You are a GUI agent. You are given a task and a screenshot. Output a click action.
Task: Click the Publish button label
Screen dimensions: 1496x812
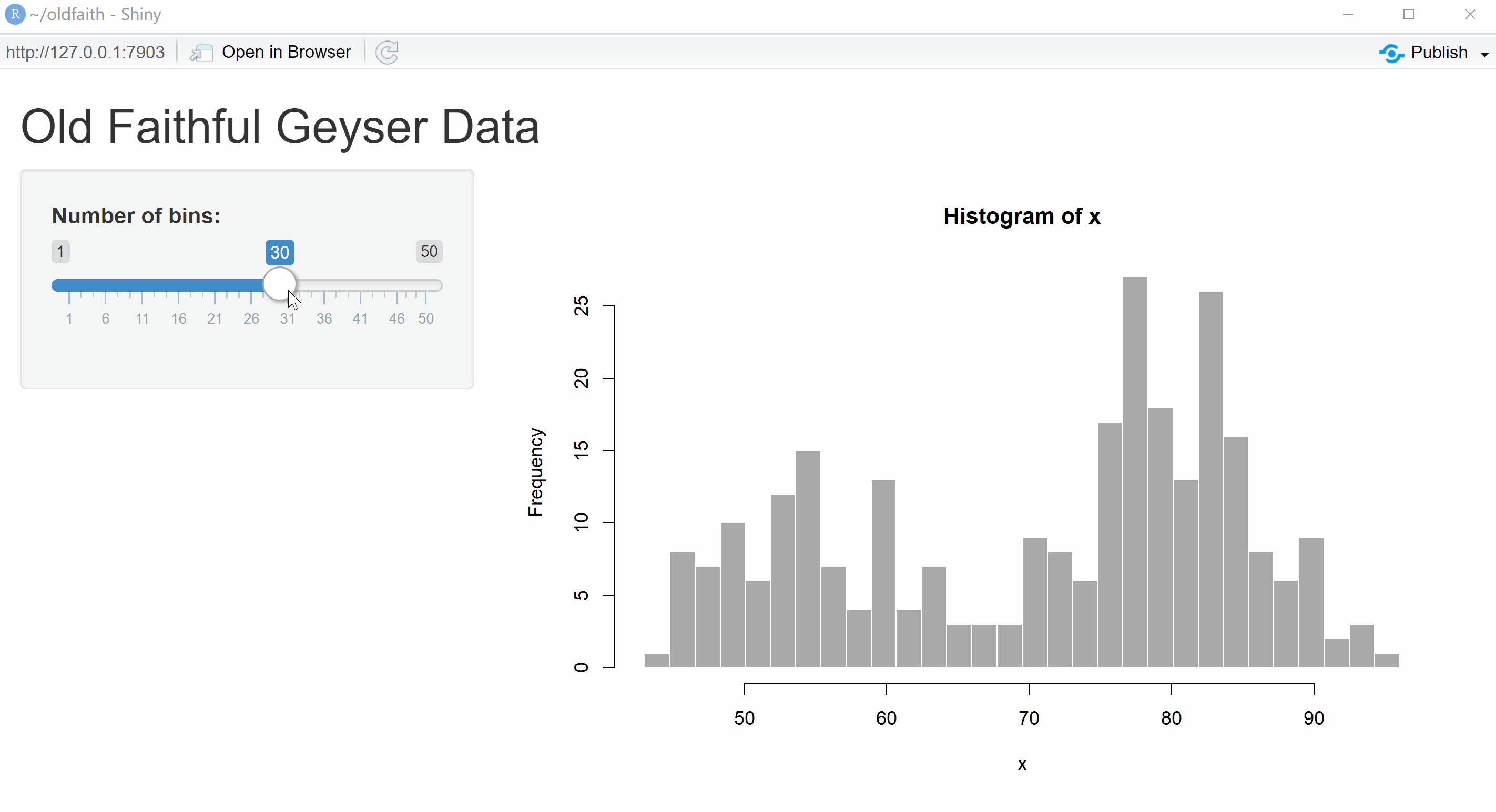[1439, 52]
